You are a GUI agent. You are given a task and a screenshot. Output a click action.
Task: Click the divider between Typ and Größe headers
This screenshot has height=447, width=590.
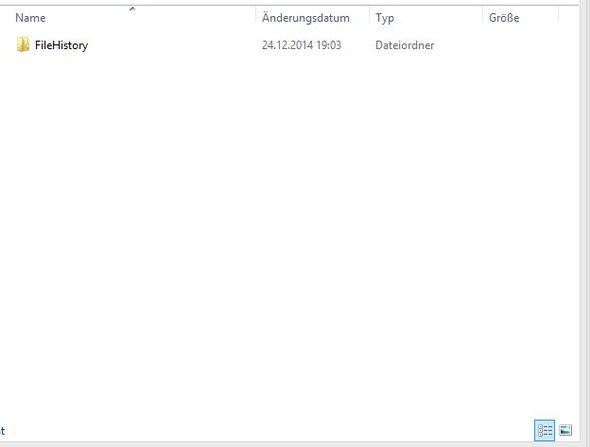pos(483,18)
